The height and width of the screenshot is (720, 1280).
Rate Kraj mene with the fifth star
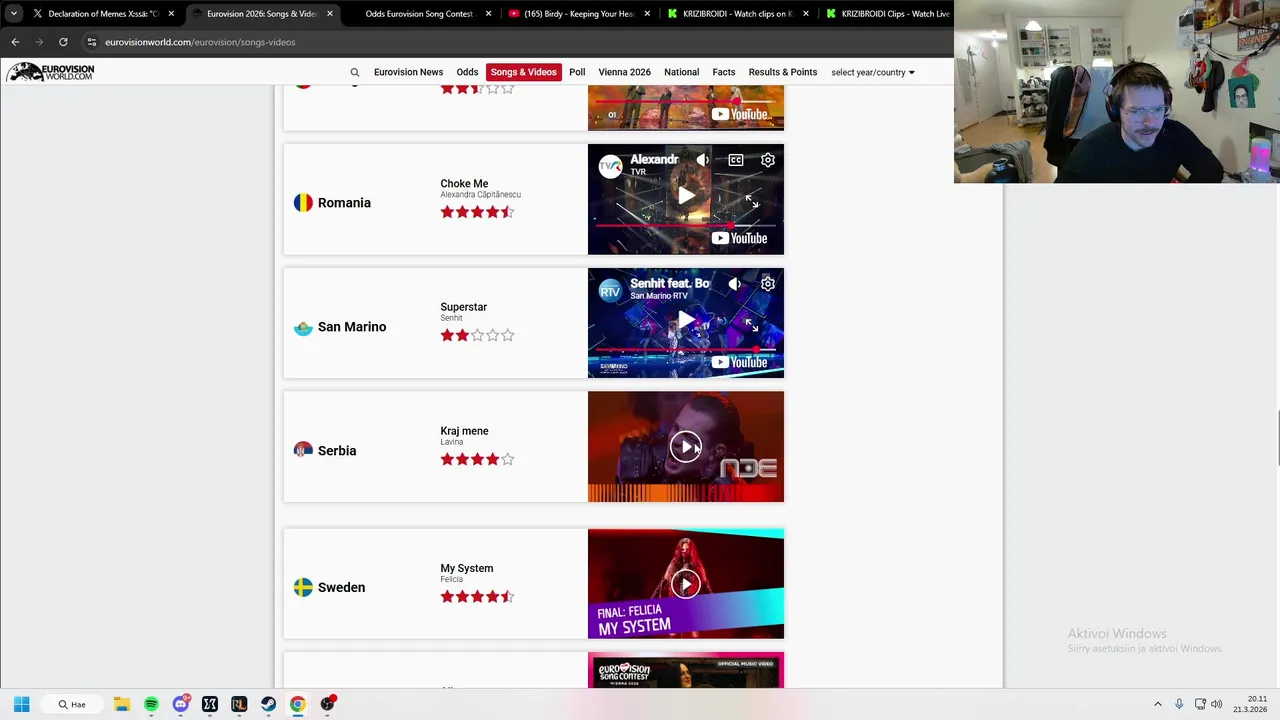tap(507, 459)
